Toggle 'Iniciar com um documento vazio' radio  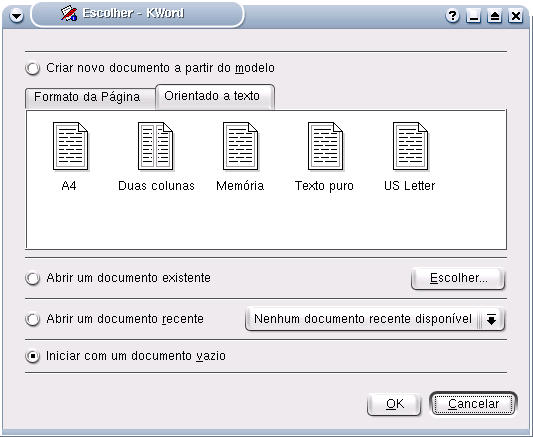pyautogui.click(x=33, y=356)
